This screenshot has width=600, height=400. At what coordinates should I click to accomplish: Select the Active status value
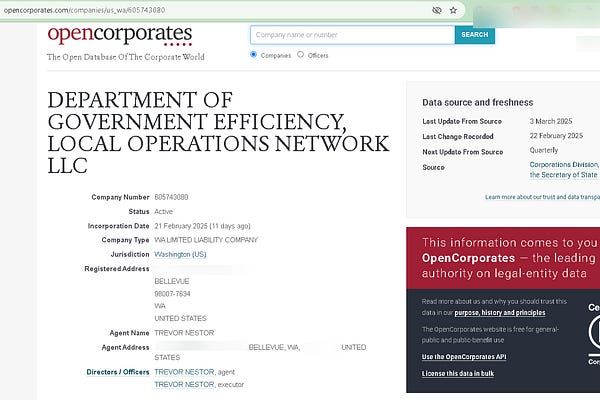[163, 212]
